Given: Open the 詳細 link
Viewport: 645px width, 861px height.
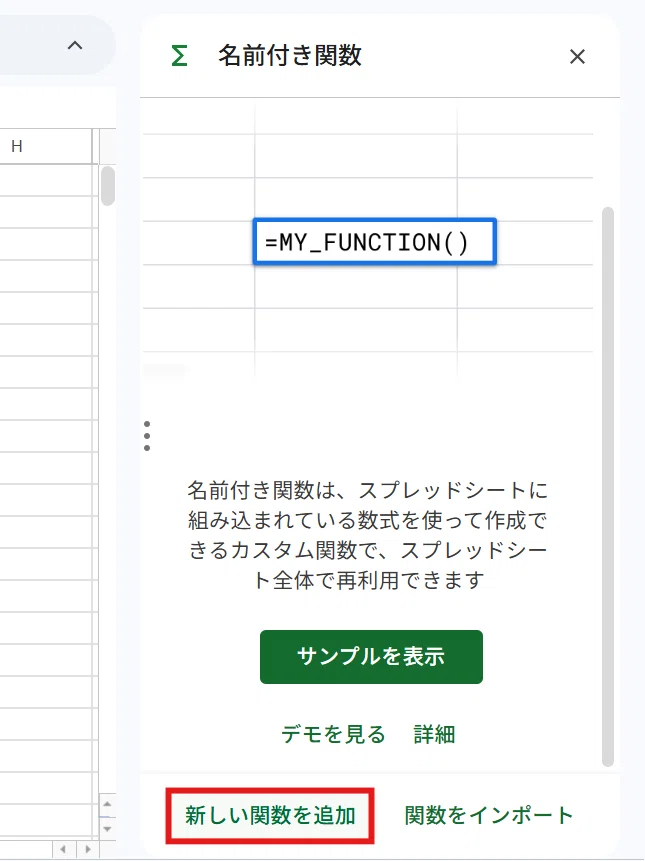Looking at the screenshot, I should point(434,734).
